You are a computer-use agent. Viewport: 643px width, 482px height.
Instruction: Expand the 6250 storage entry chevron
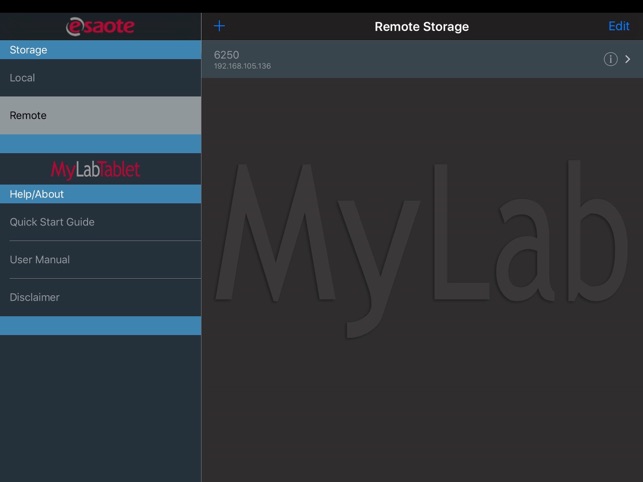coord(628,59)
